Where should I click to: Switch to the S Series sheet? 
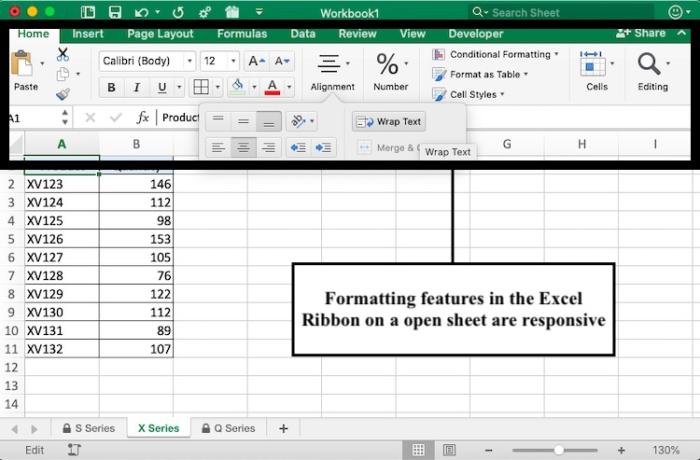[89, 428]
